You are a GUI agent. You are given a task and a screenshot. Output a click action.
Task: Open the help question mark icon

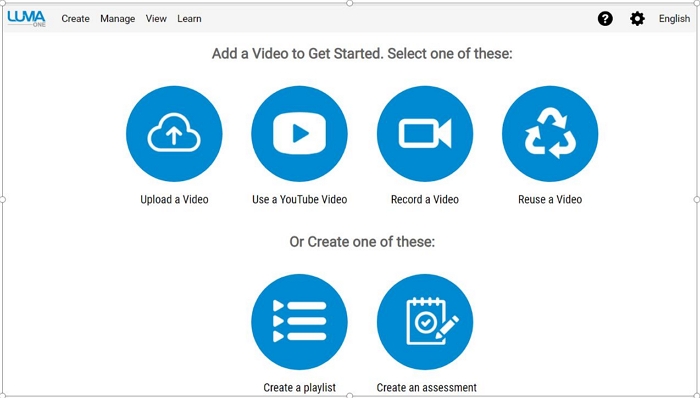(x=605, y=19)
